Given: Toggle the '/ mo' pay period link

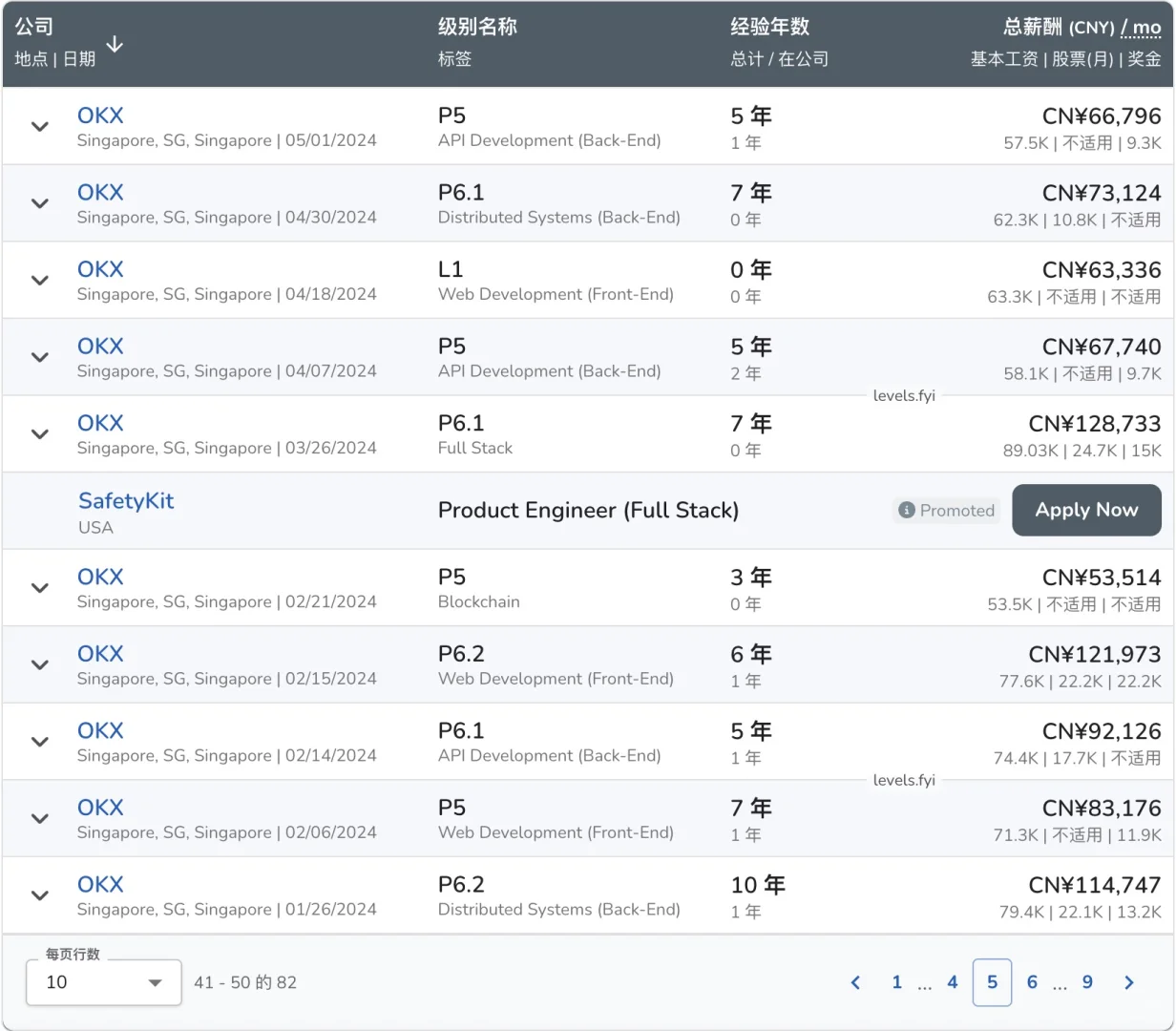Looking at the screenshot, I should pos(1141,28).
